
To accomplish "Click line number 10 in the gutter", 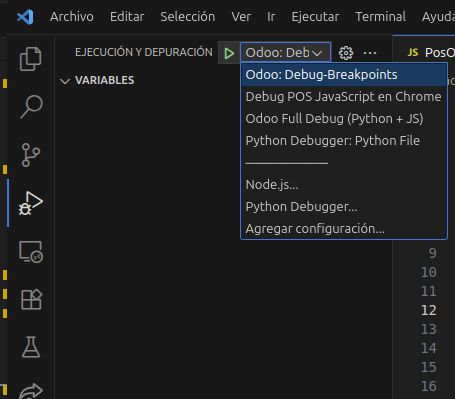I will tap(429, 272).
